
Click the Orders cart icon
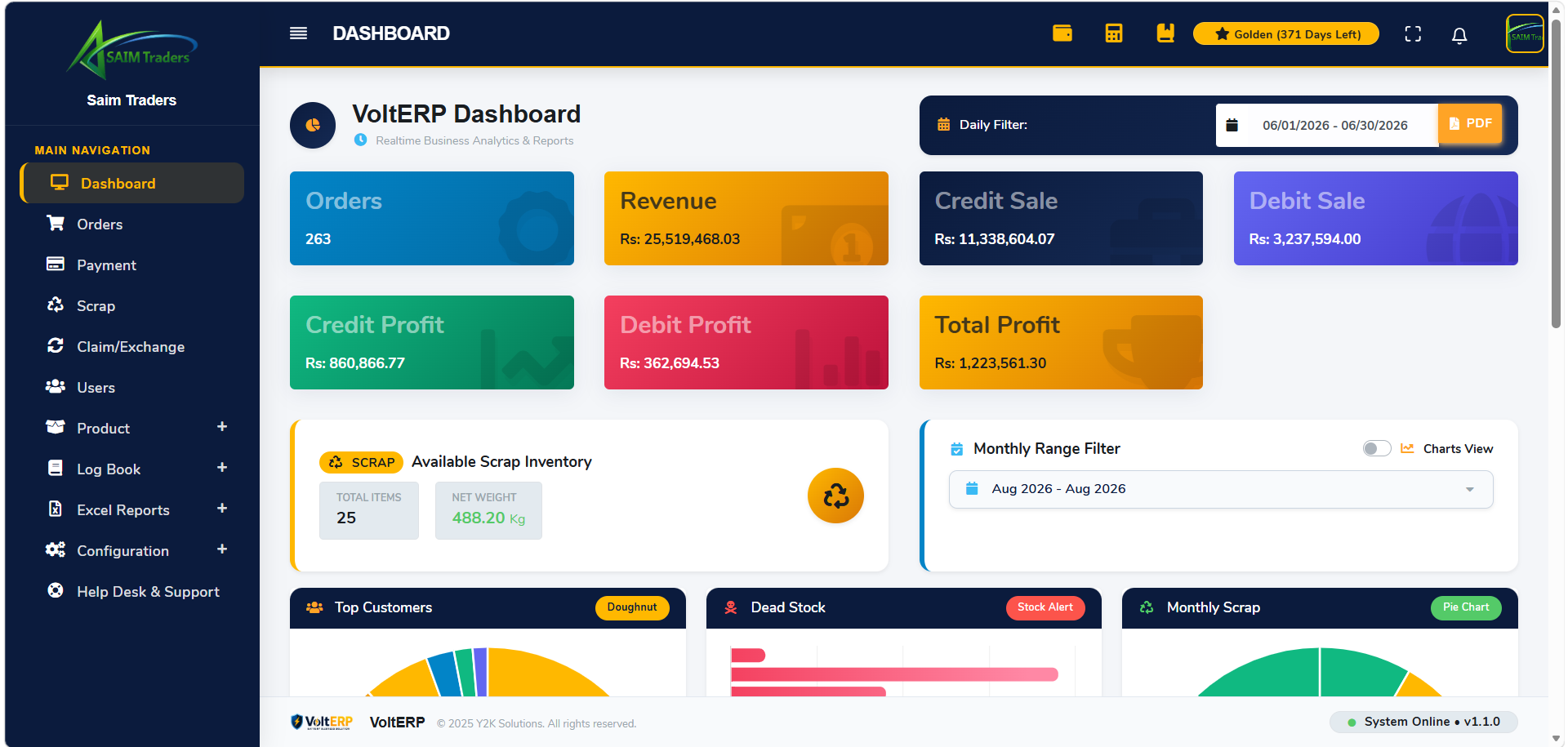[x=56, y=223]
